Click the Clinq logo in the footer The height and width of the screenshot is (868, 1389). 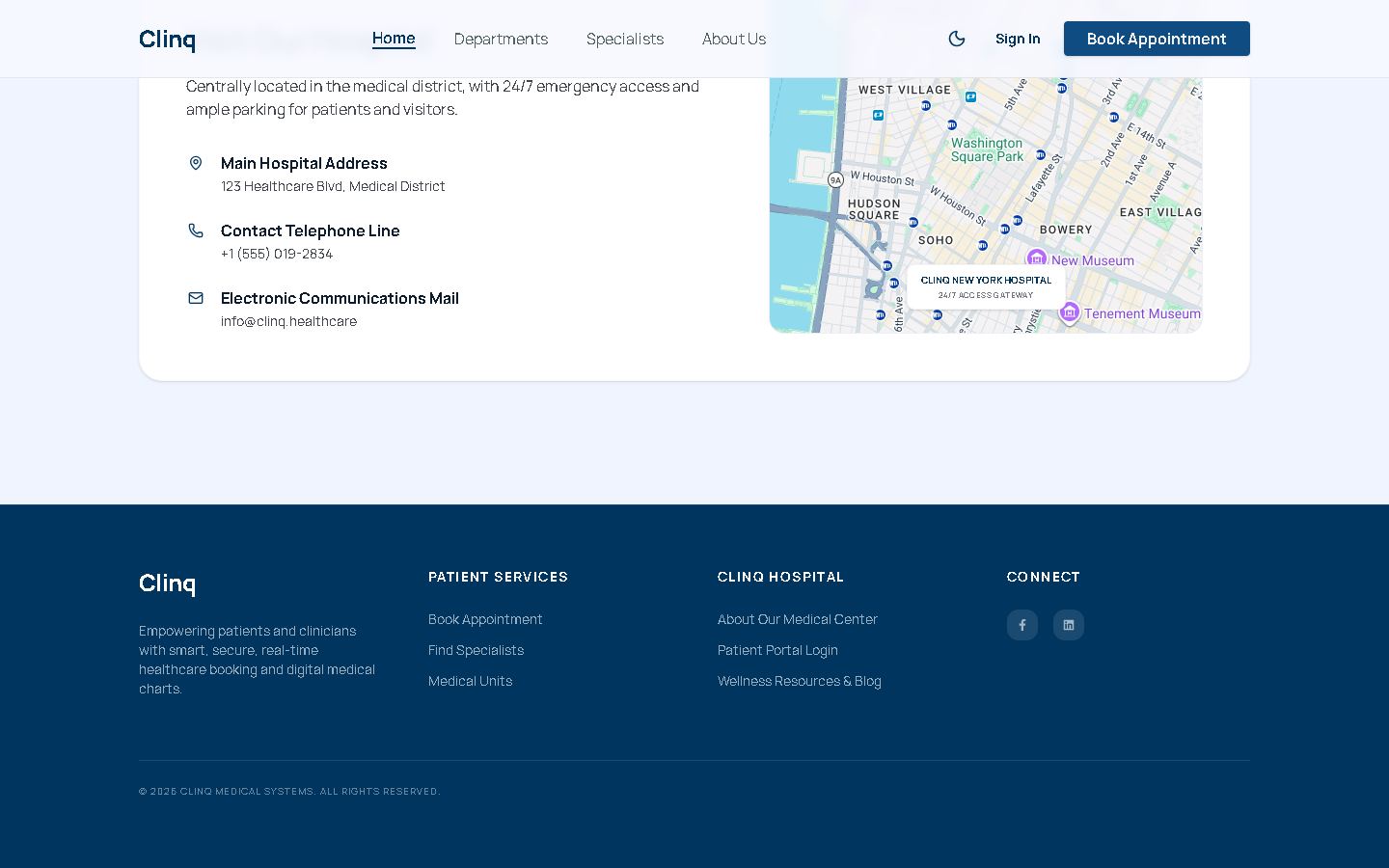click(167, 583)
